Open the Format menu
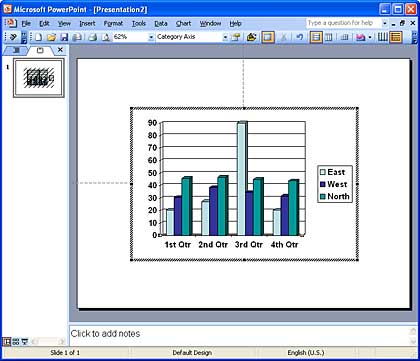The width and height of the screenshot is (420, 361). (113, 24)
